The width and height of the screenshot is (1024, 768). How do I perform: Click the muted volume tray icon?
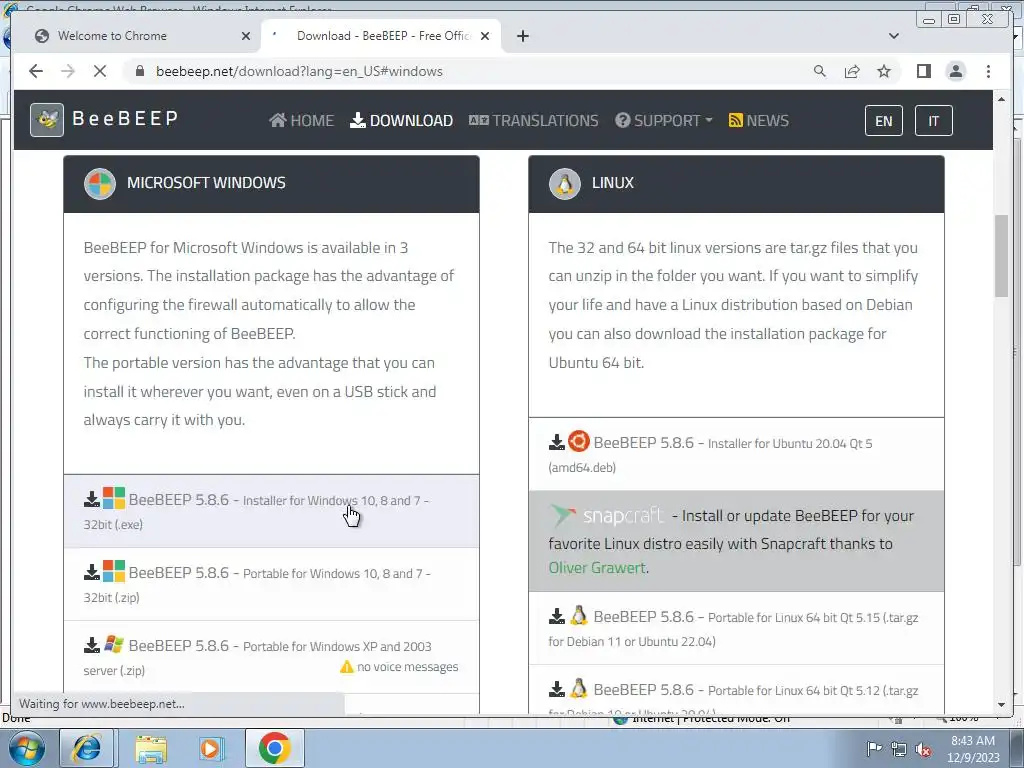point(923,749)
